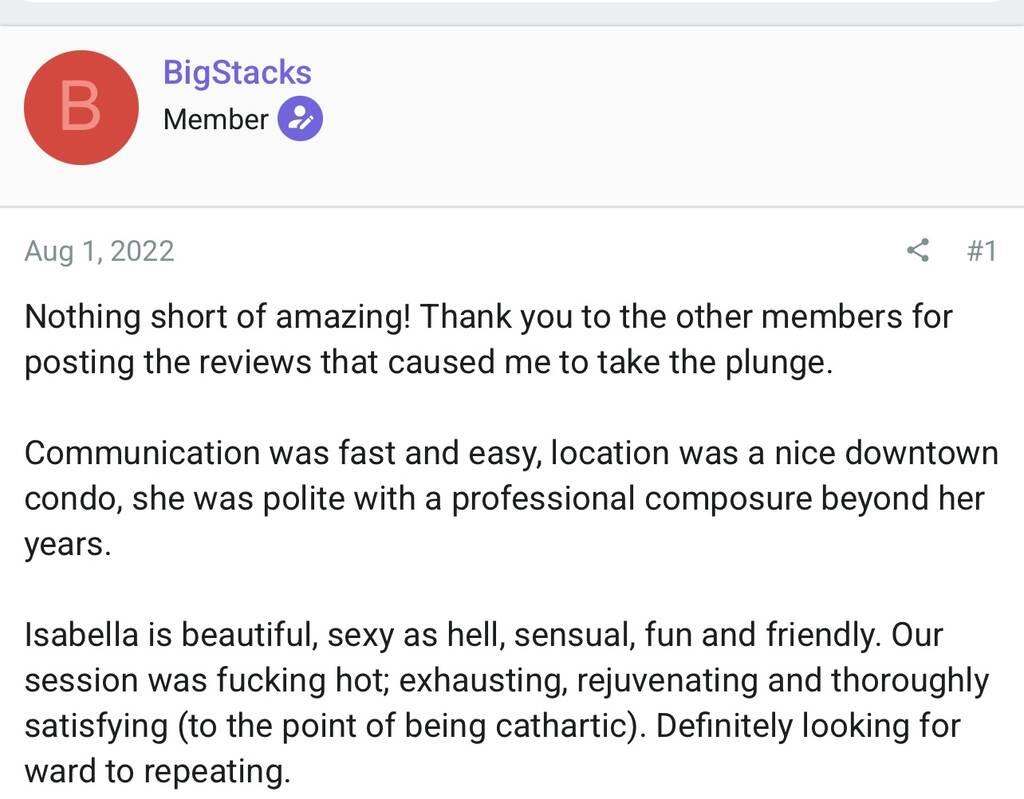Click the phrase "Definitely looking for"

pyautogui.click(x=808, y=725)
